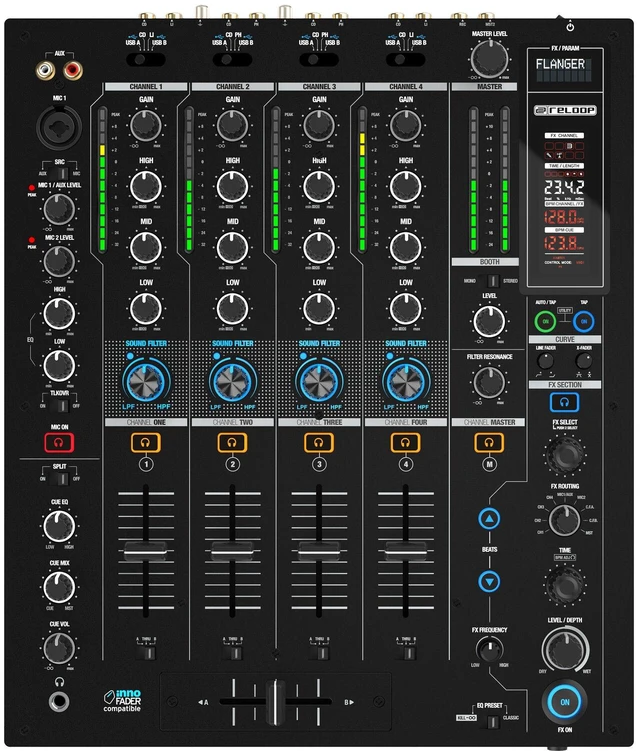
Task: Click Channel 1 GAIN knob
Action: pos(146,125)
